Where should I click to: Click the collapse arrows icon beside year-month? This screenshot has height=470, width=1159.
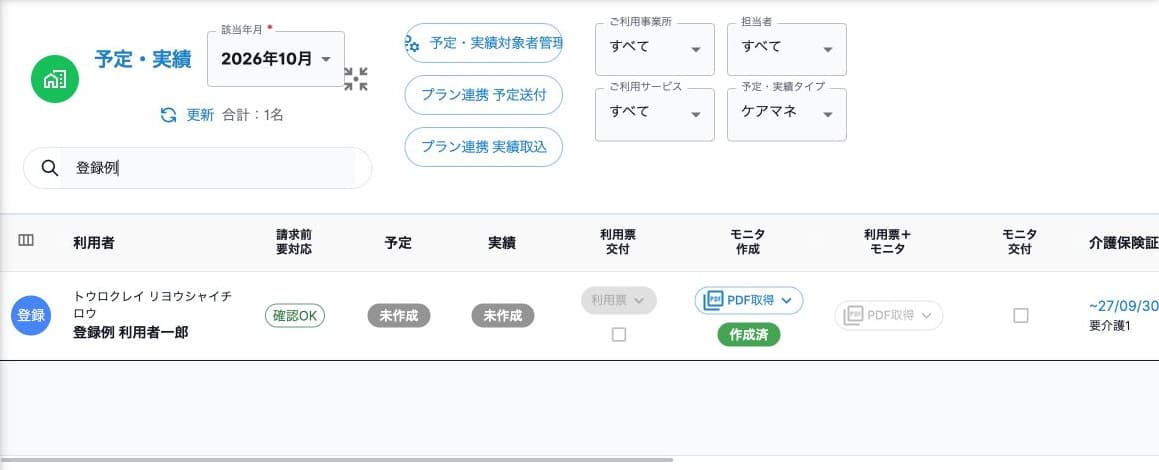click(356, 79)
